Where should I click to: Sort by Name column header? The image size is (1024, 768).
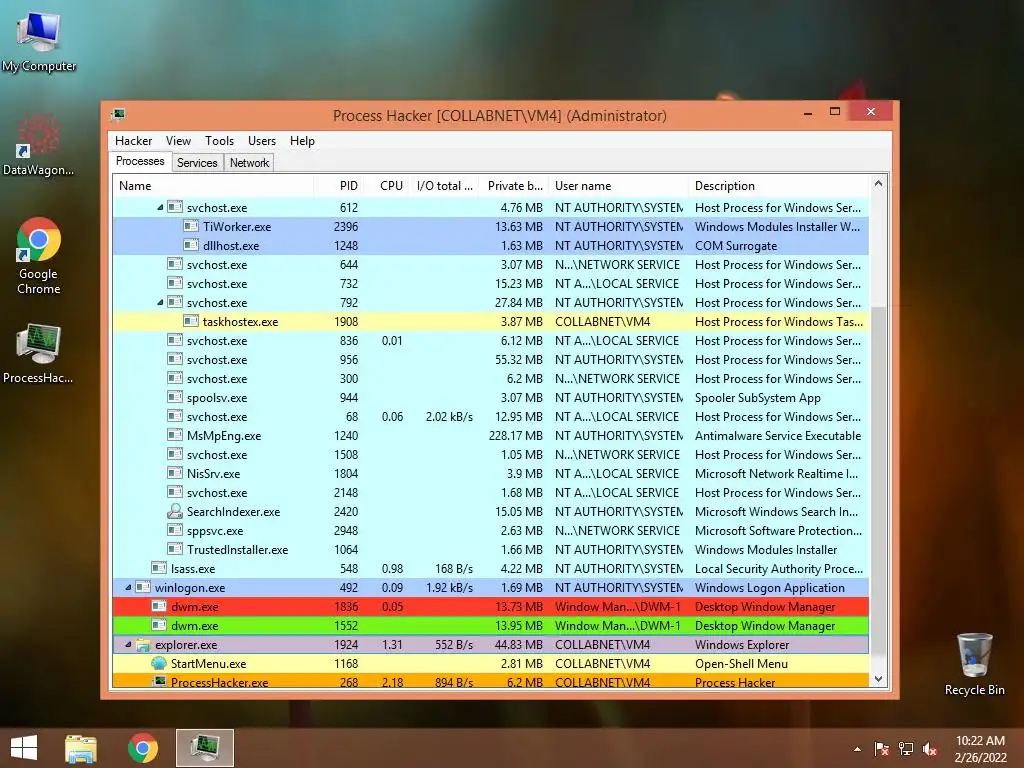pyautogui.click(x=214, y=186)
